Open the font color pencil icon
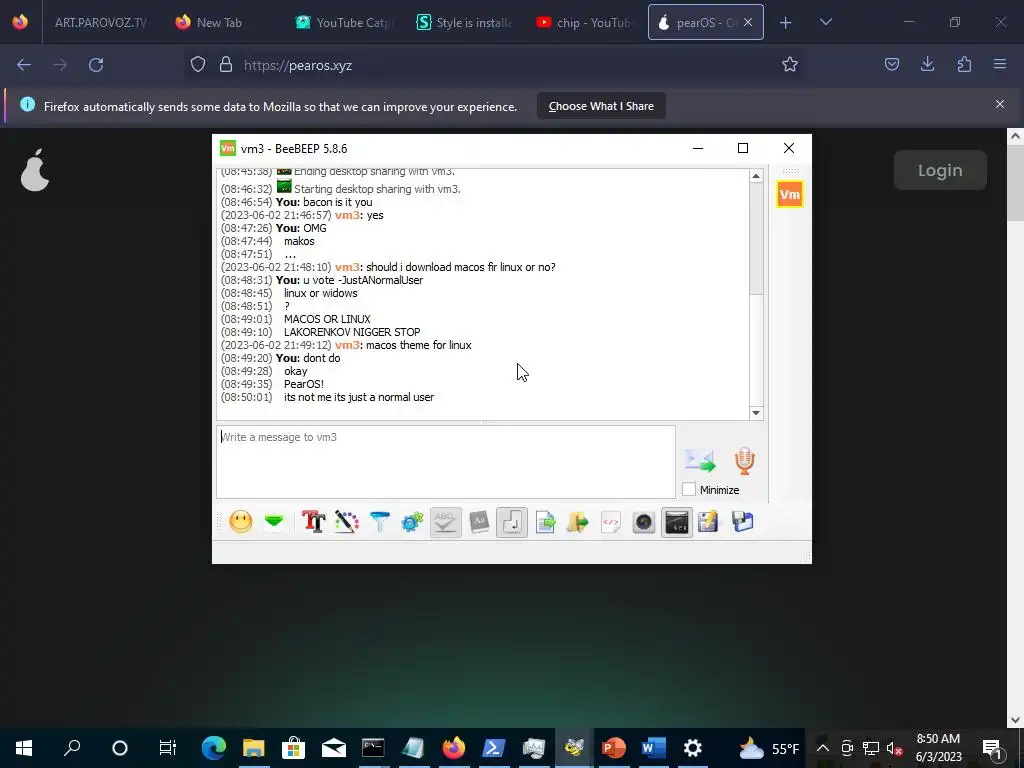The image size is (1024, 768). [347, 522]
